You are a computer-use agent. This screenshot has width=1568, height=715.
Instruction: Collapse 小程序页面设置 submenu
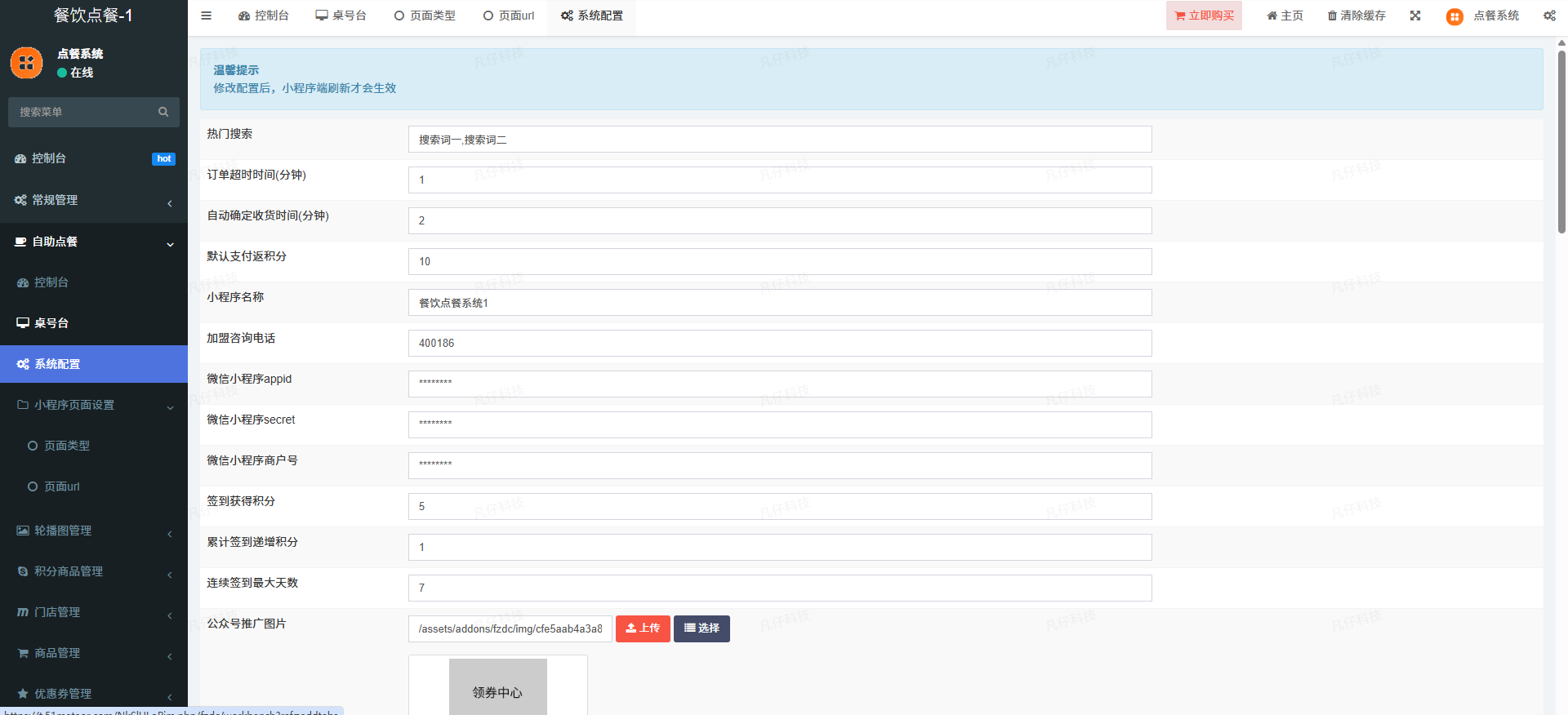94,405
